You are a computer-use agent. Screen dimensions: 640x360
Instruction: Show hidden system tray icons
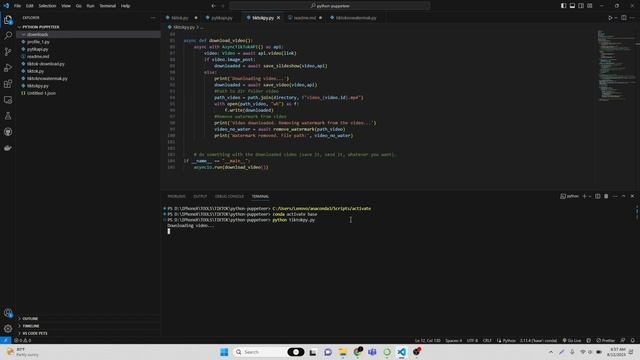point(551,352)
